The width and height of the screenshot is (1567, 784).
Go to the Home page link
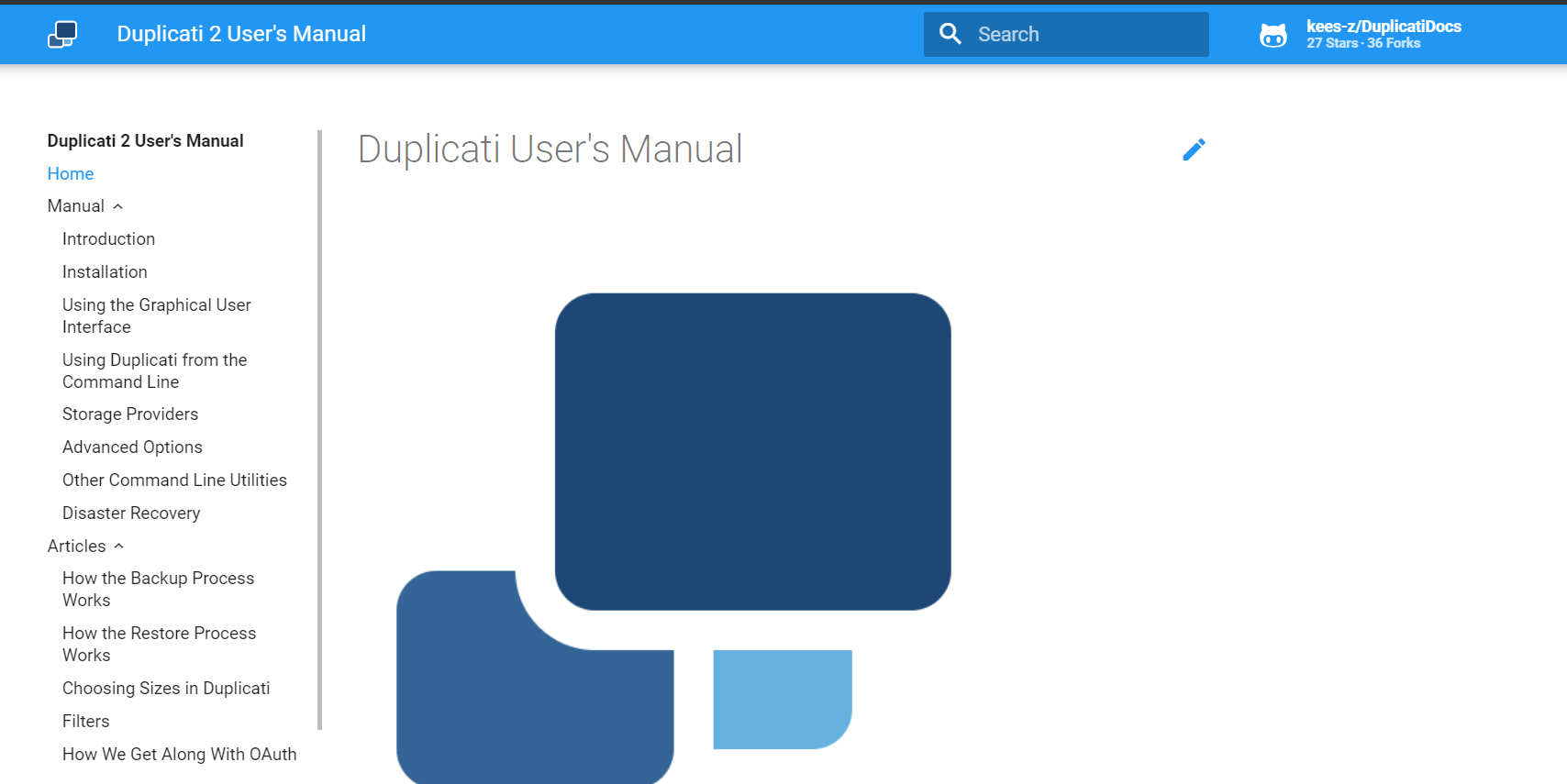point(71,173)
